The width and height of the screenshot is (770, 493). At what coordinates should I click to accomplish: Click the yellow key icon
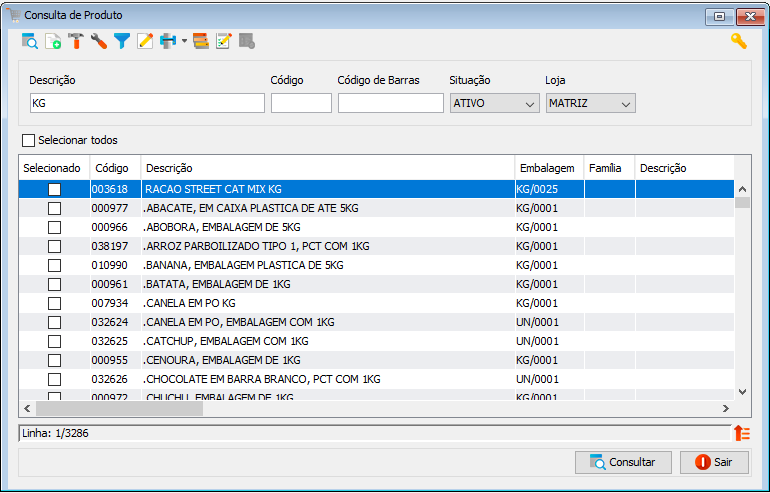tap(739, 41)
